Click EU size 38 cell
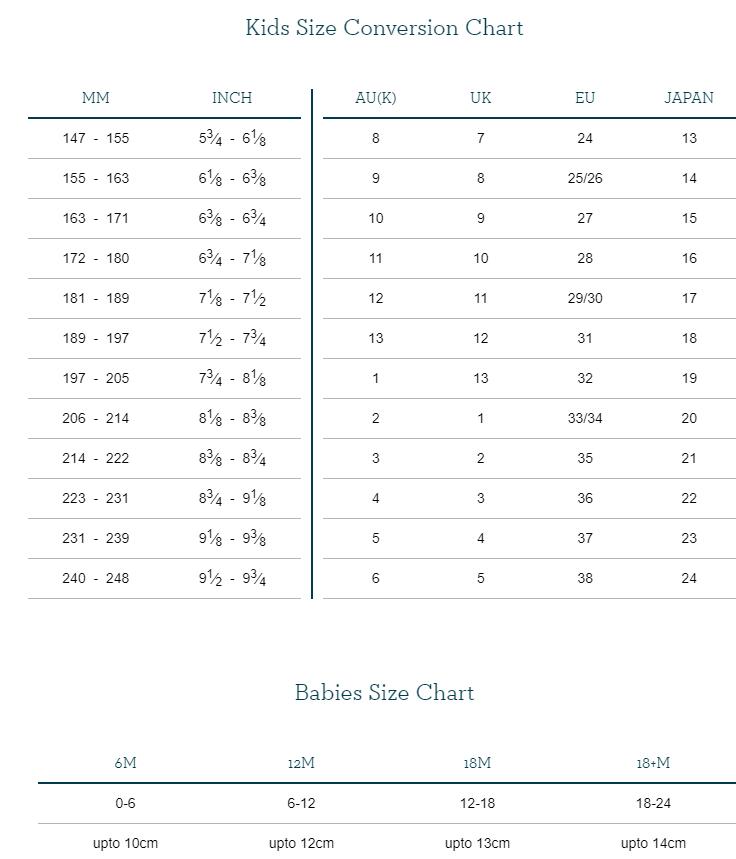Screen dimensions: 736x859 (x=585, y=578)
